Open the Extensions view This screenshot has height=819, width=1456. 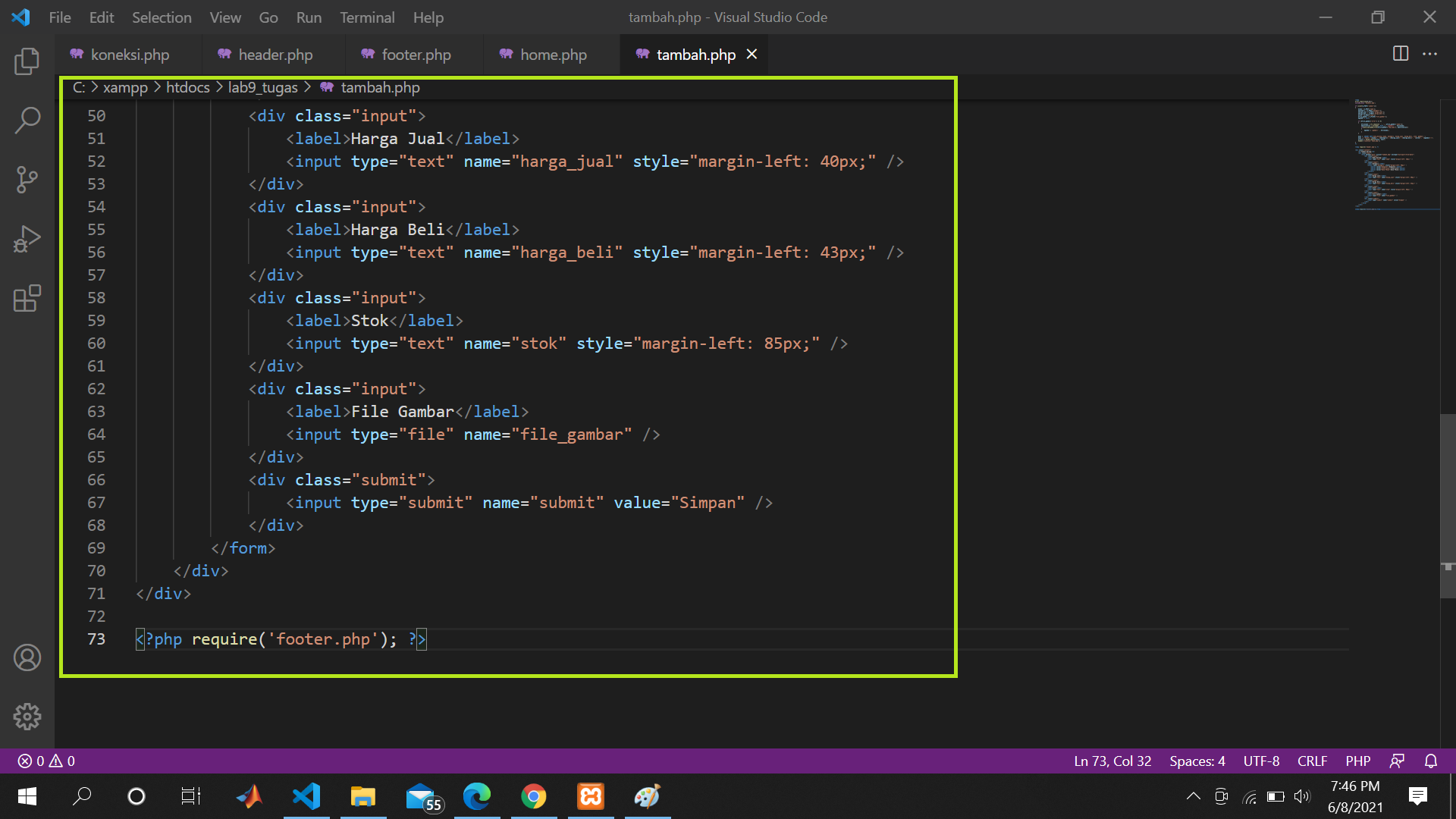pyautogui.click(x=27, y=299)
